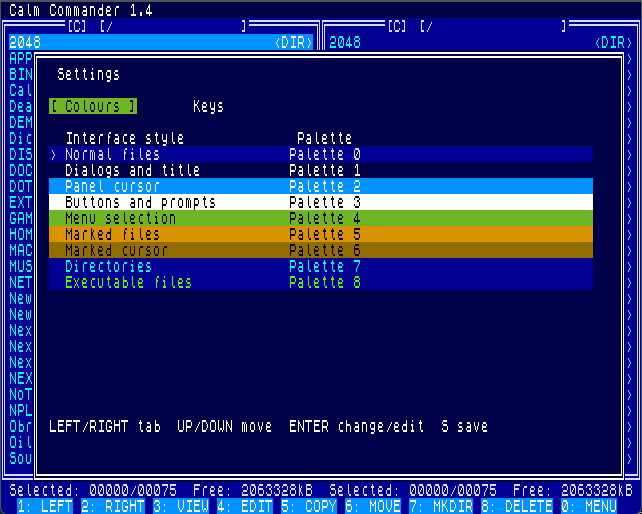
Task: Select the Panel cursor style row
Action: pos(321,186)
